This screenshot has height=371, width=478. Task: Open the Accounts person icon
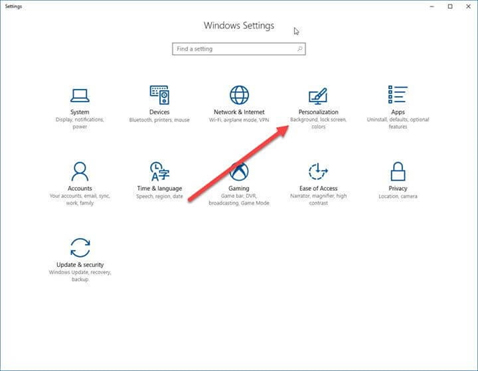(80, 171)
